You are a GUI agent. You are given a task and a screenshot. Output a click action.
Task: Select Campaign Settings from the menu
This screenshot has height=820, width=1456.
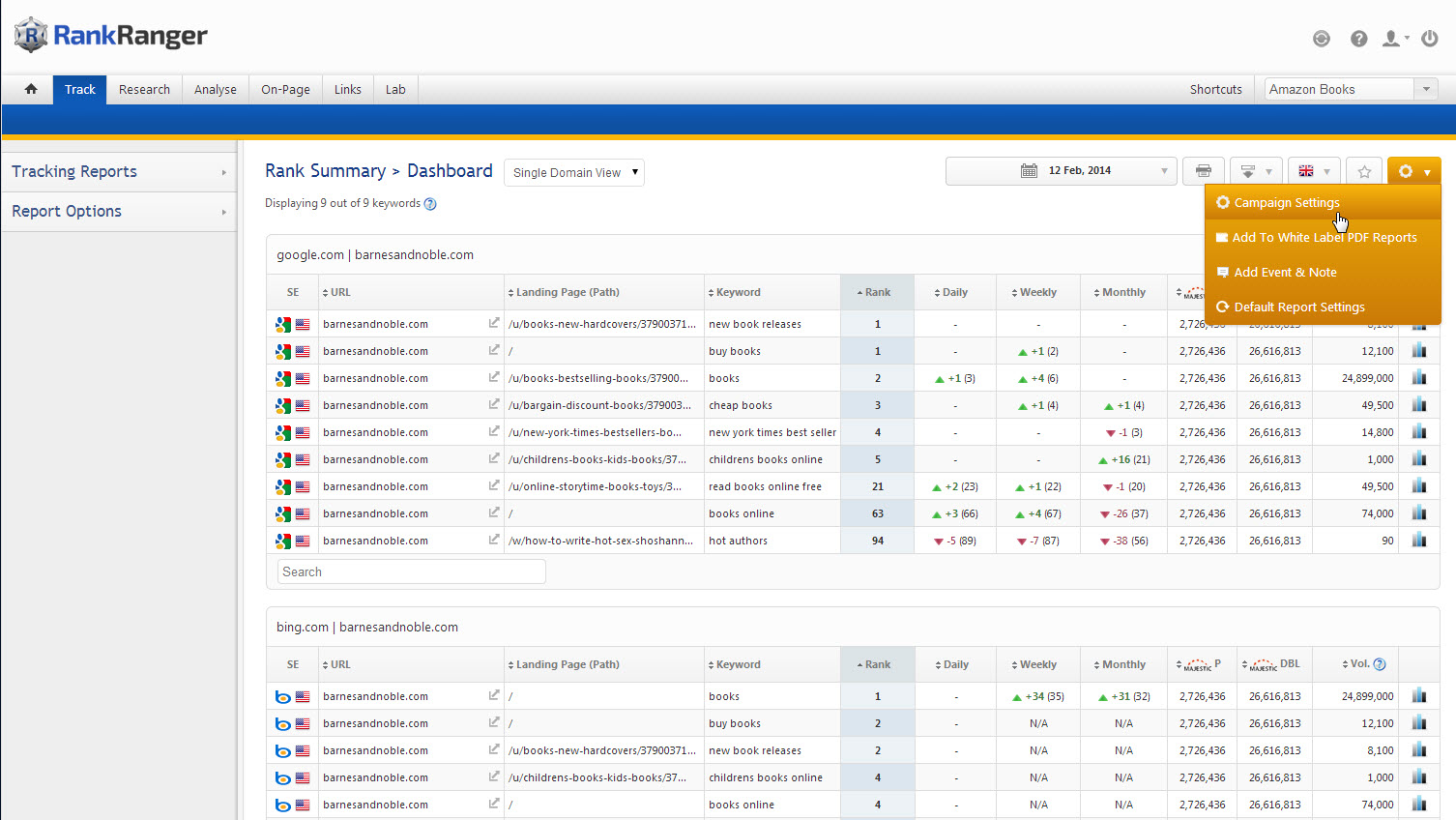pyautogui.click(x=1286, y=203)
